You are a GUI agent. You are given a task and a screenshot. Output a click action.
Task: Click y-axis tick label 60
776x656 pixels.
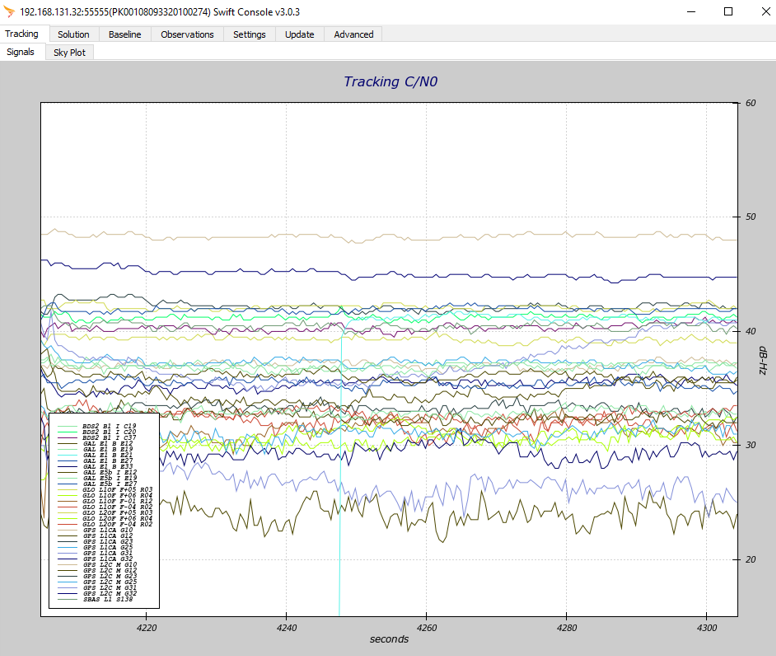coord(751,103)
